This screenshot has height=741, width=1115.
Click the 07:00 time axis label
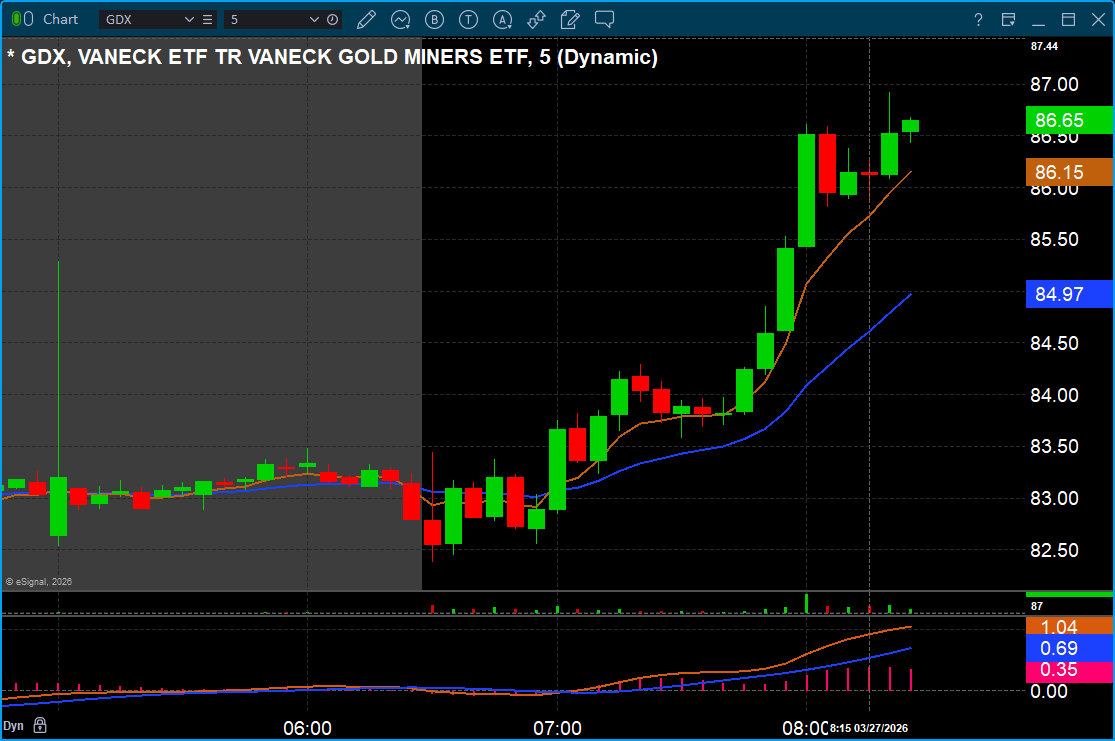pos(558,728)
